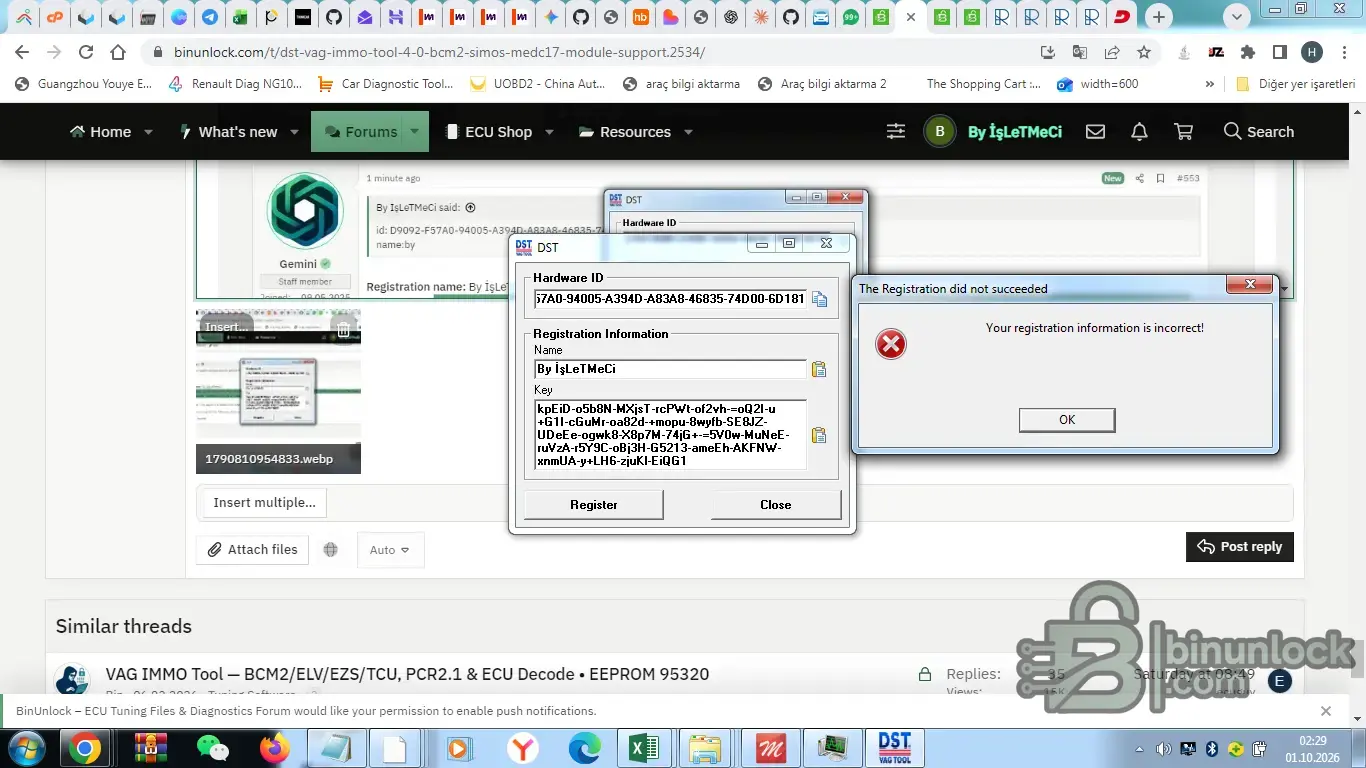Open the What's new menu item

[x=227, y=132]
